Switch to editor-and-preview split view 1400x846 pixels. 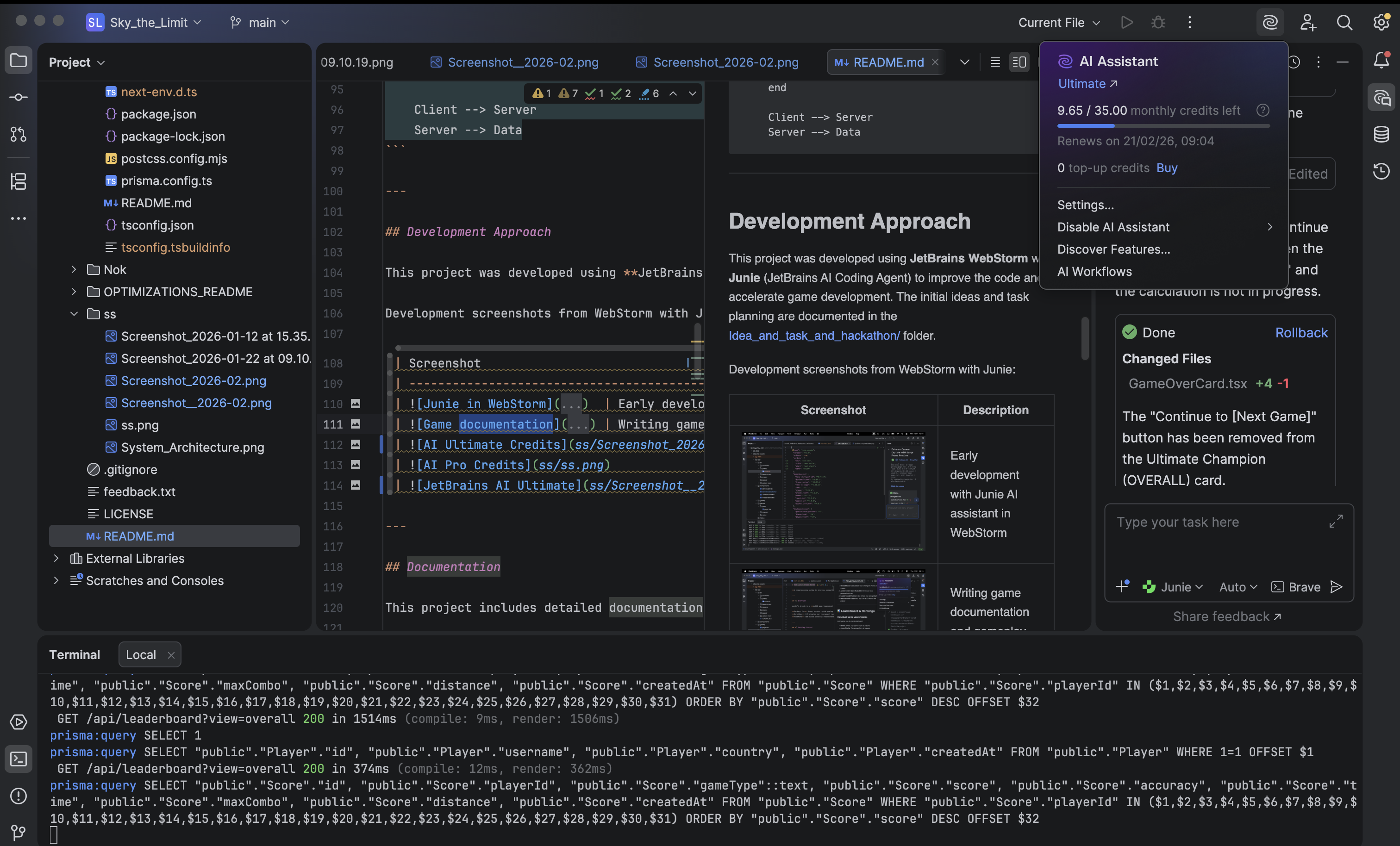pyautogui.click(x=1019, y=62)
